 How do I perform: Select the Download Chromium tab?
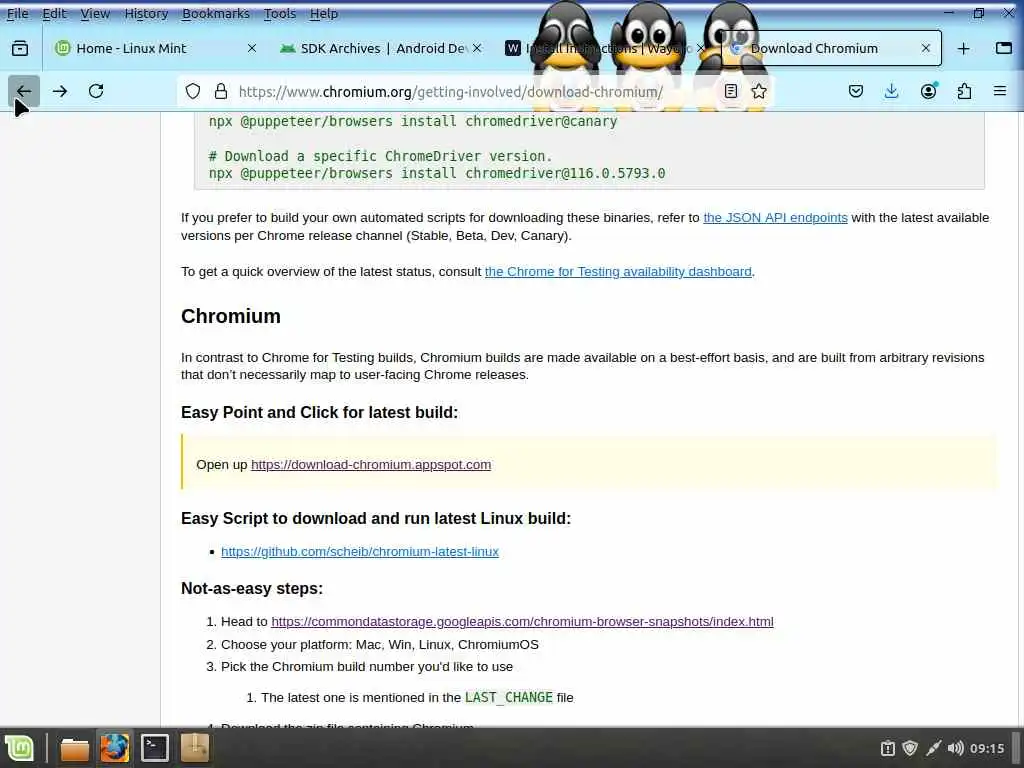(x=831, y=48)
